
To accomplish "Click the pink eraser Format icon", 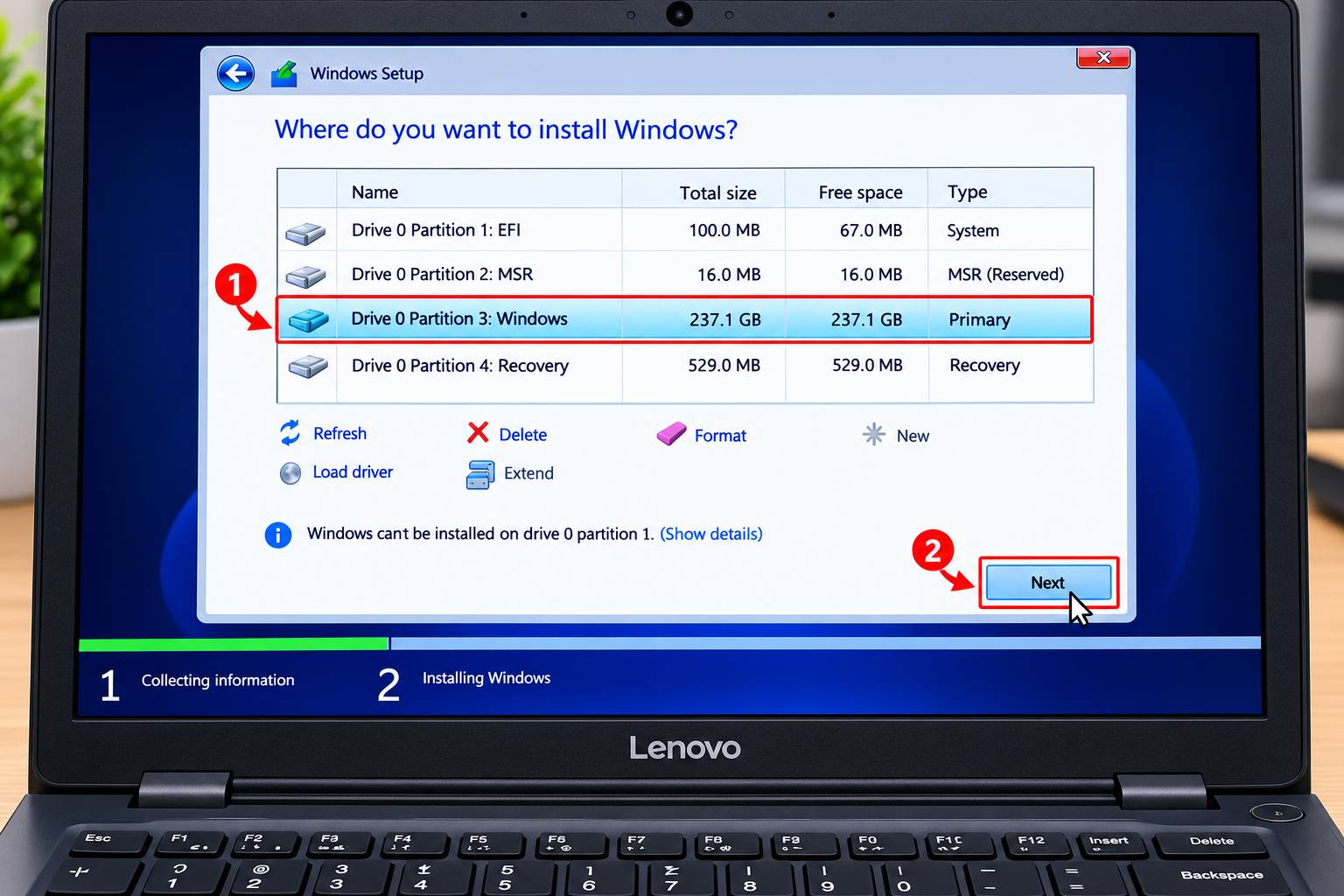I will pos(671,433).
